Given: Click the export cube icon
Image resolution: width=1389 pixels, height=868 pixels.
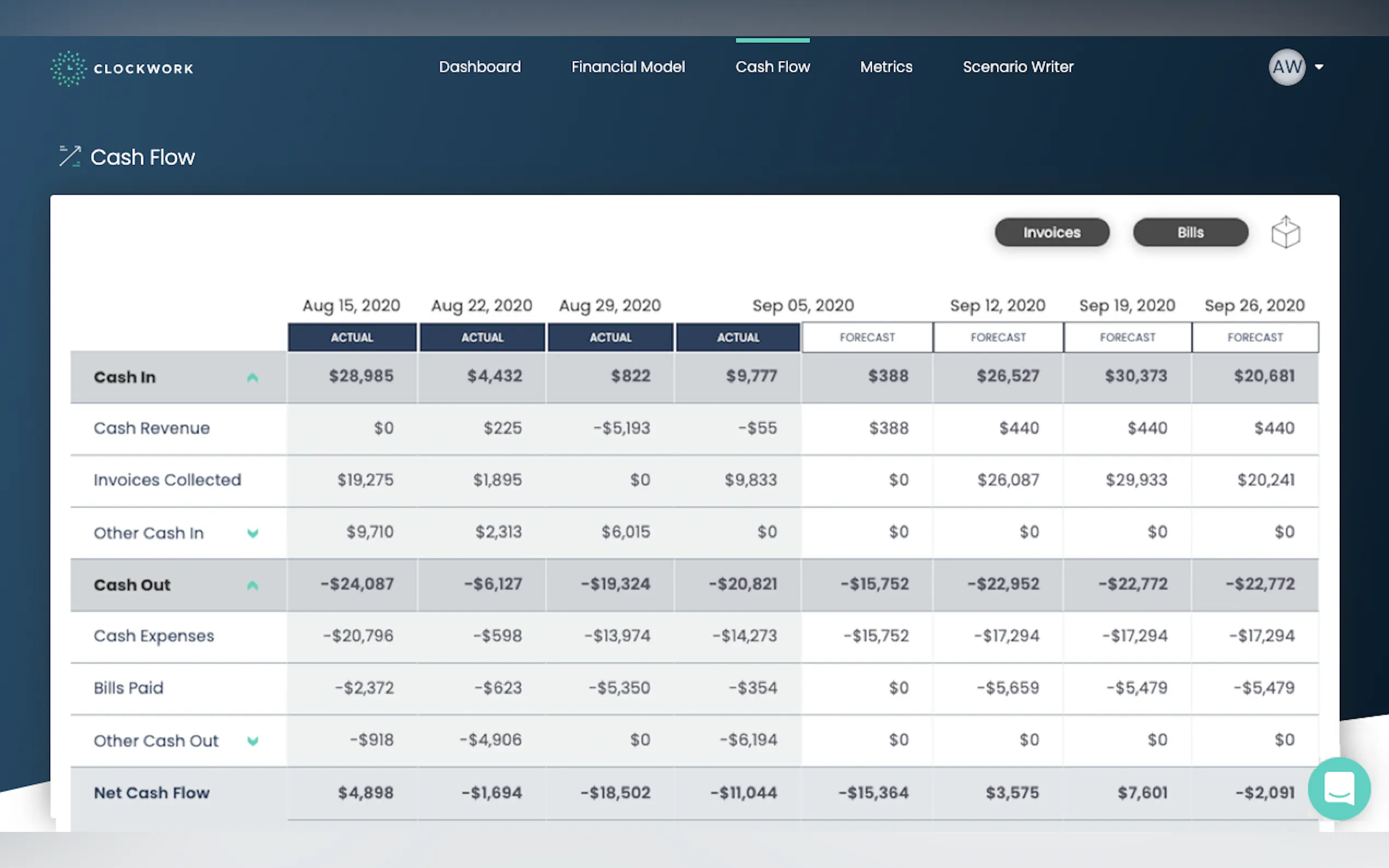Looking at the screenshot, I should tap(1285, 232).
